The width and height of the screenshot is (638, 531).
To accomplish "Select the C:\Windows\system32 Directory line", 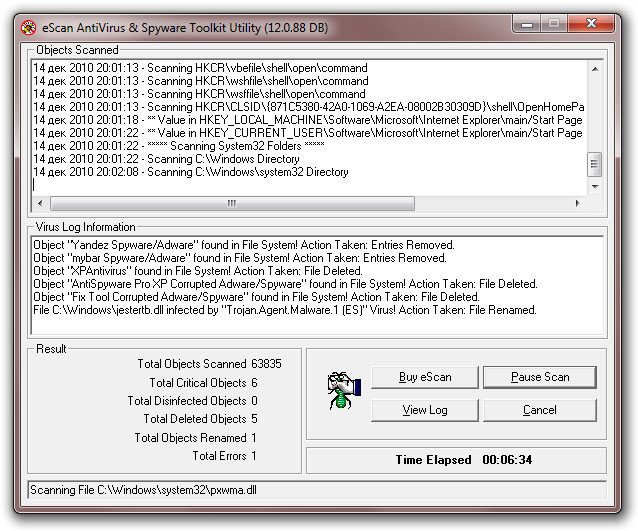I will click(190, 172).
